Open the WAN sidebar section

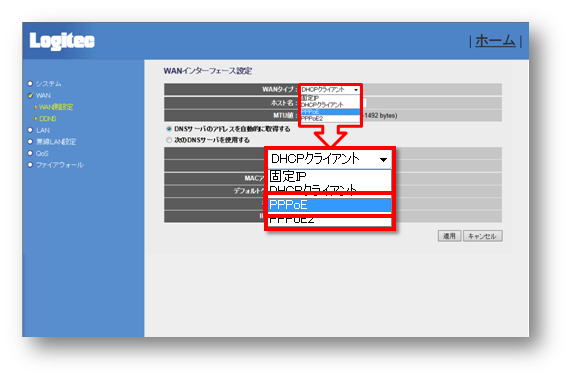pyautogui.click(x=43, y=95)
